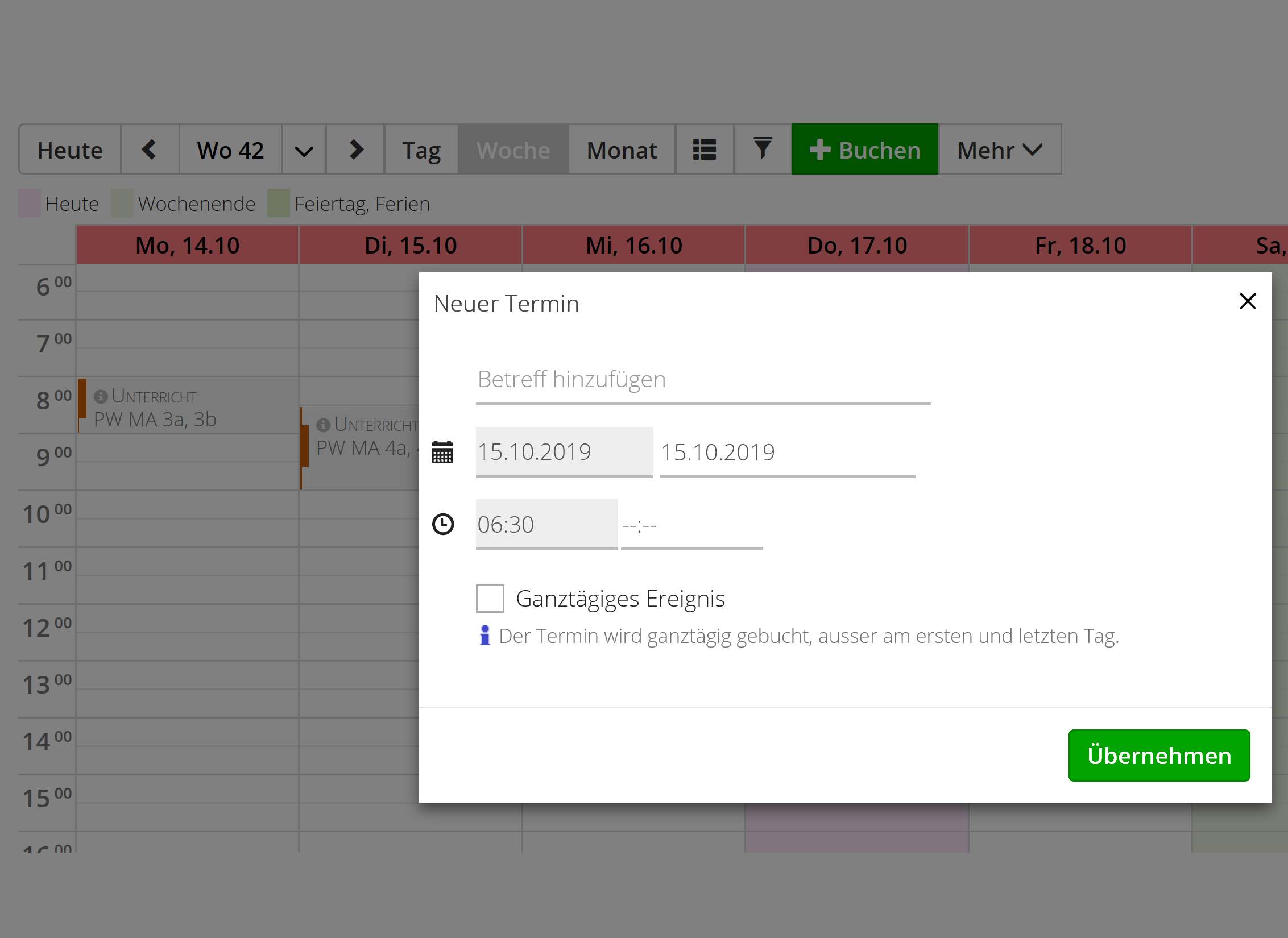Click the Betreff hinzufügen subject field
The image size is (1288, 938).
pos(703,380)
